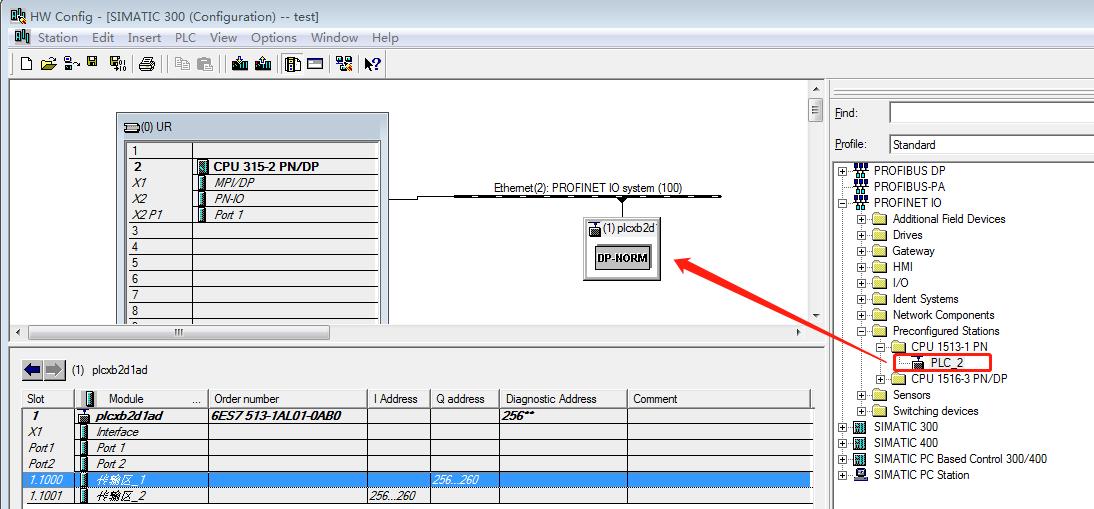Select the CPU 315-2 PN/DP rack row
This screenshot has width=1094, height=509.
(x=253, y=167)
